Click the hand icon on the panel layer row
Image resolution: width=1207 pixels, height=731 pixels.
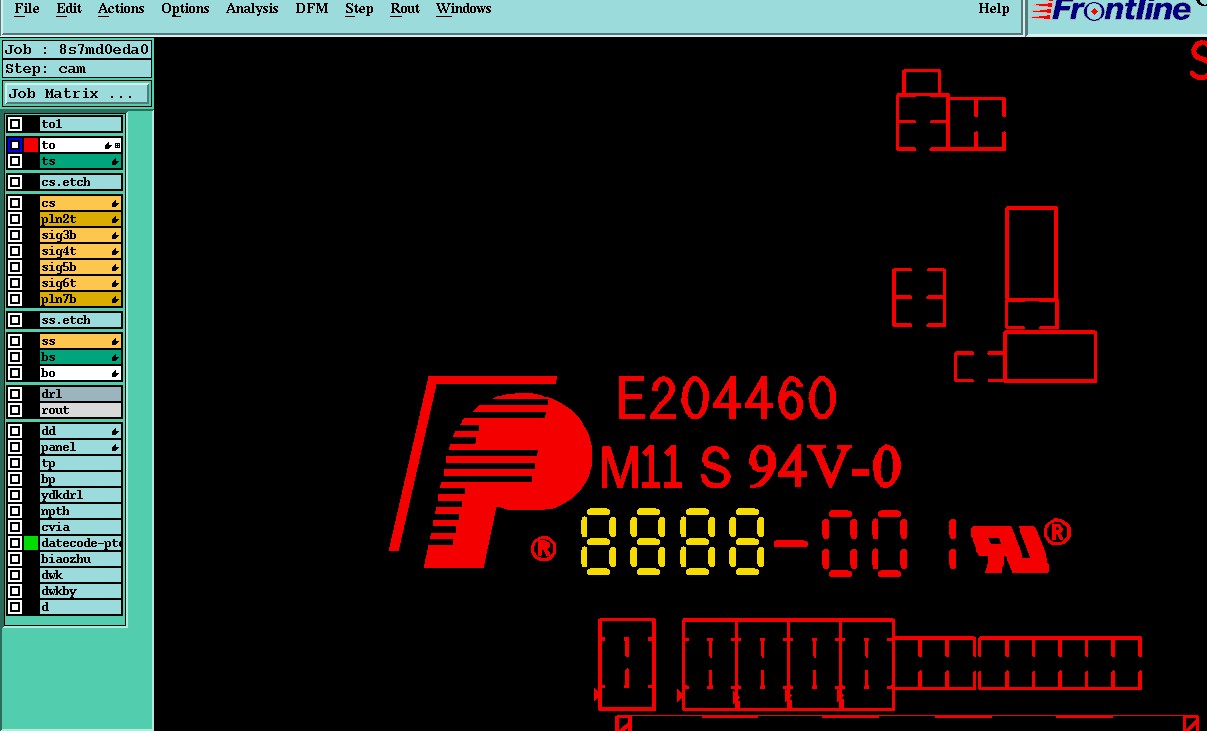pyautogui.click(x=115, y=448)
